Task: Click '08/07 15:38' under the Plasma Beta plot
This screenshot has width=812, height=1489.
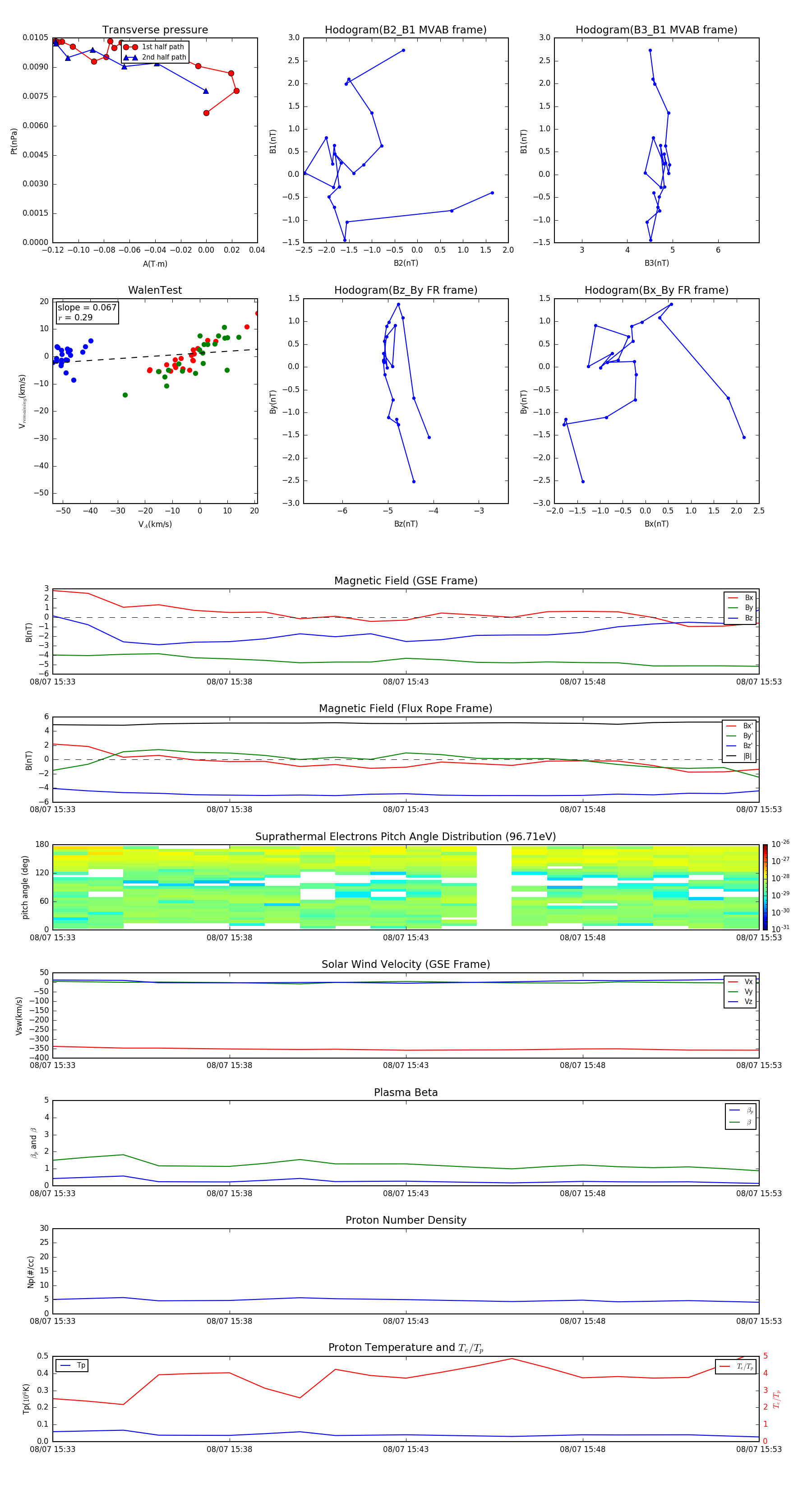Action: coord(230,1193)
